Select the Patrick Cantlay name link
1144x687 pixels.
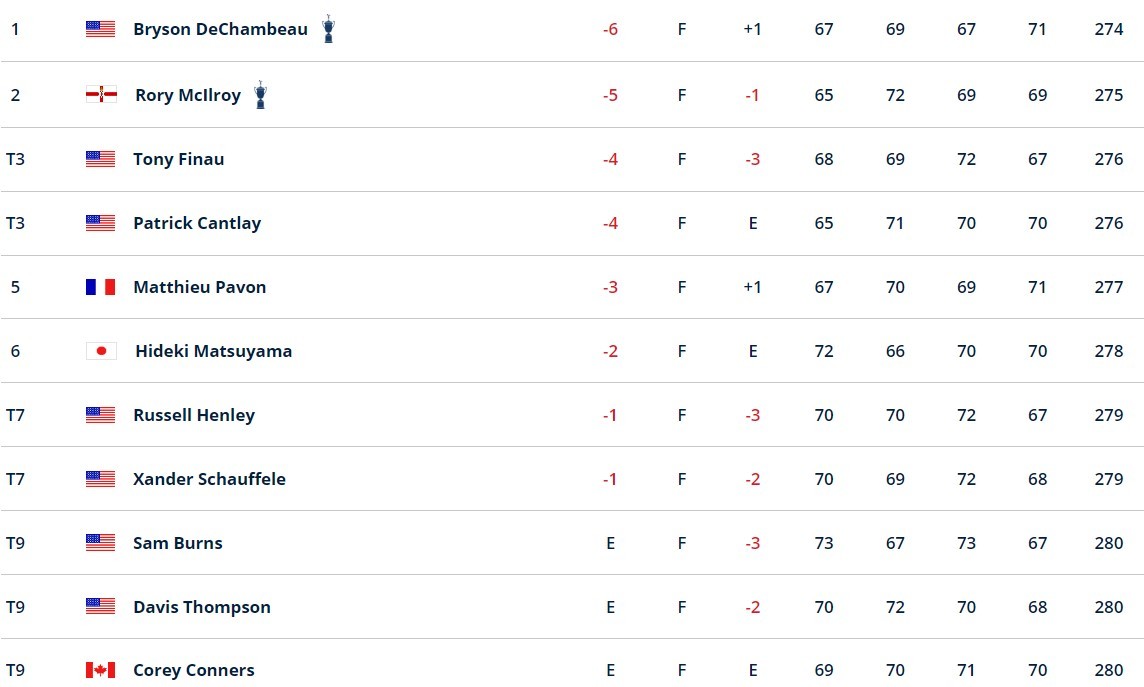pyautogui.click(x=197, y=223)
